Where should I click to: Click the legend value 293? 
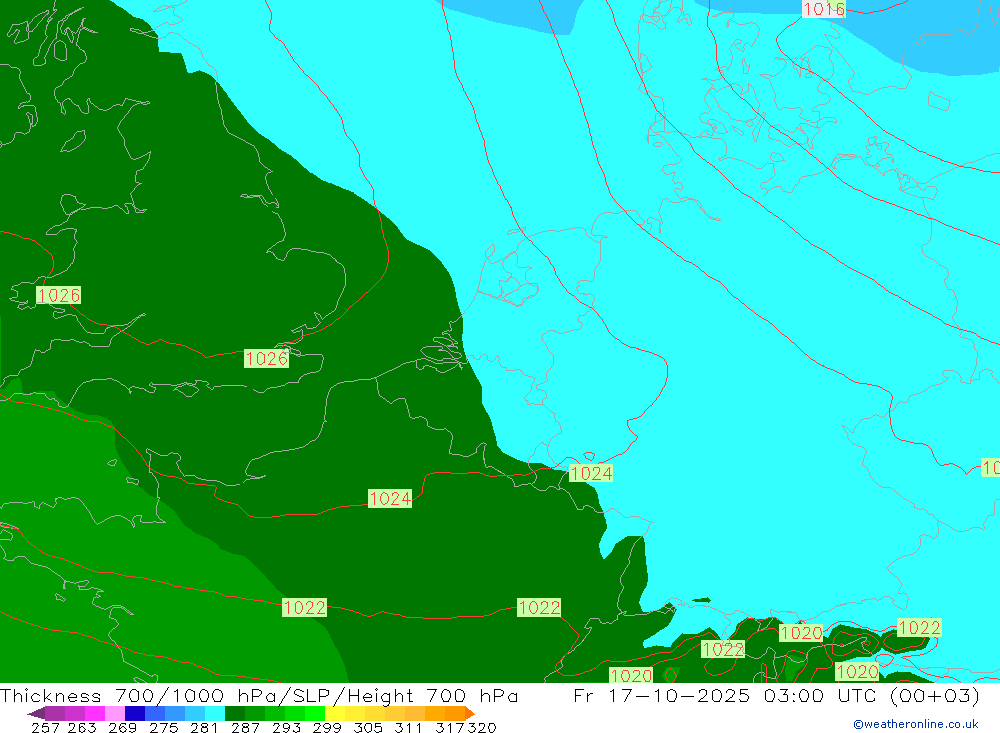pyautogui.click(x=286, y=727)
